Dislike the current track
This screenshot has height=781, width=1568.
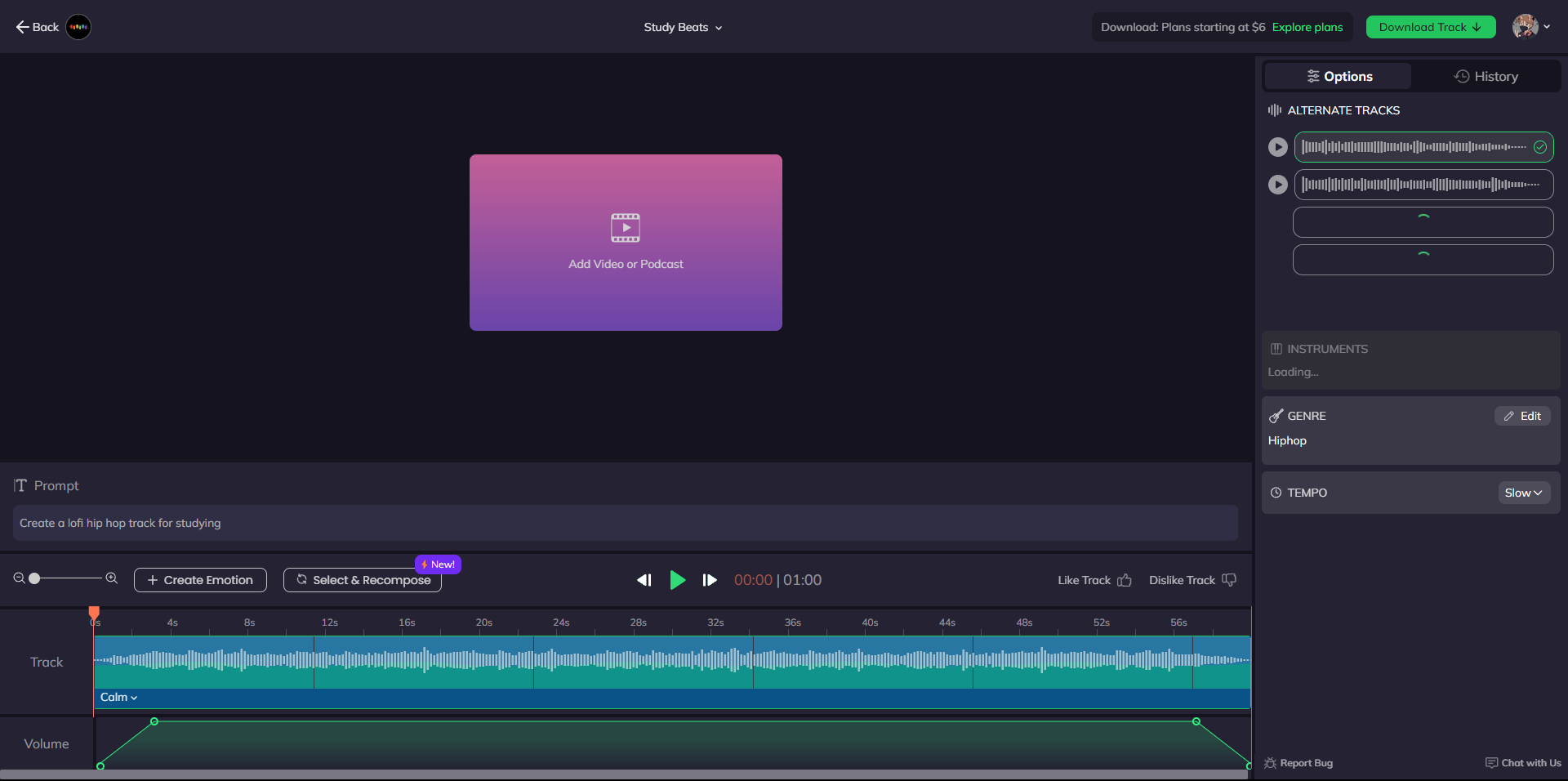pyautogui.click(x=1191, y=580)
